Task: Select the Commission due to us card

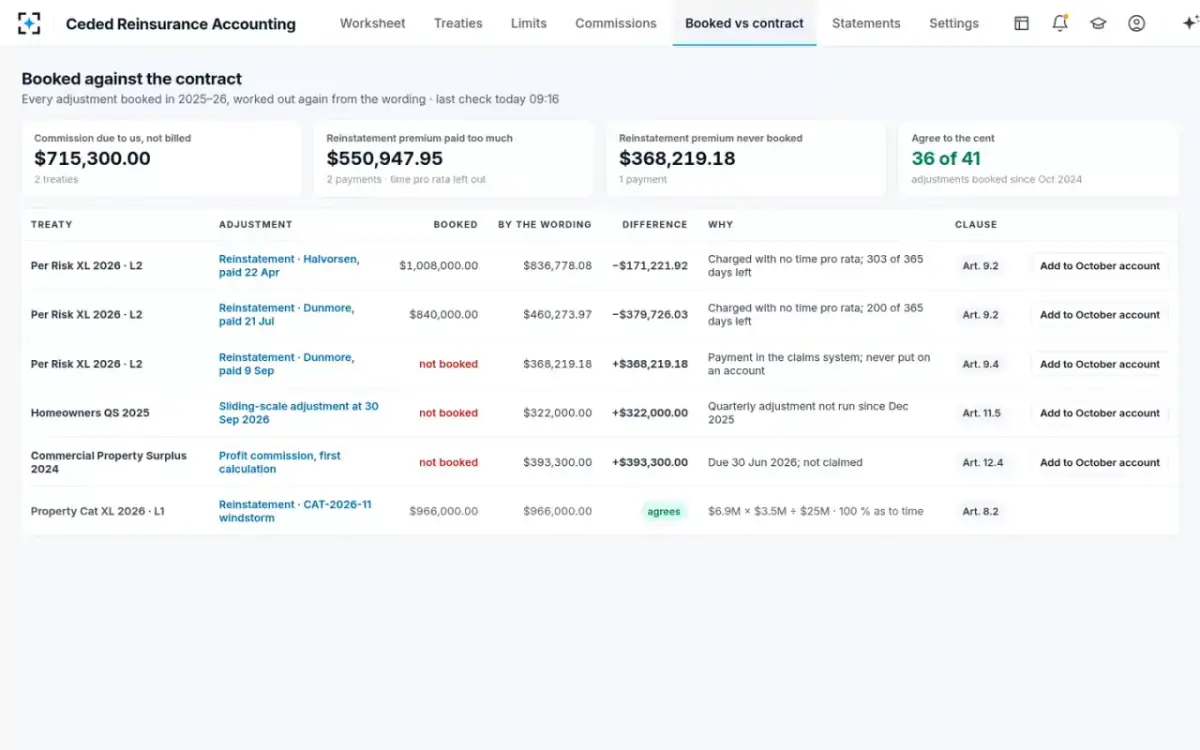Action: [x=162, y=159]
